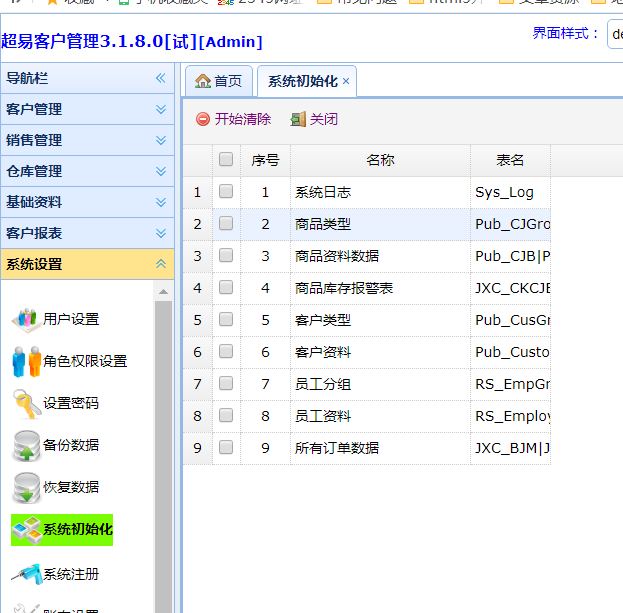This screenshot has height=613, width=623.
Task: Select the 员工资料 name cell
Action: pos(380,416)
